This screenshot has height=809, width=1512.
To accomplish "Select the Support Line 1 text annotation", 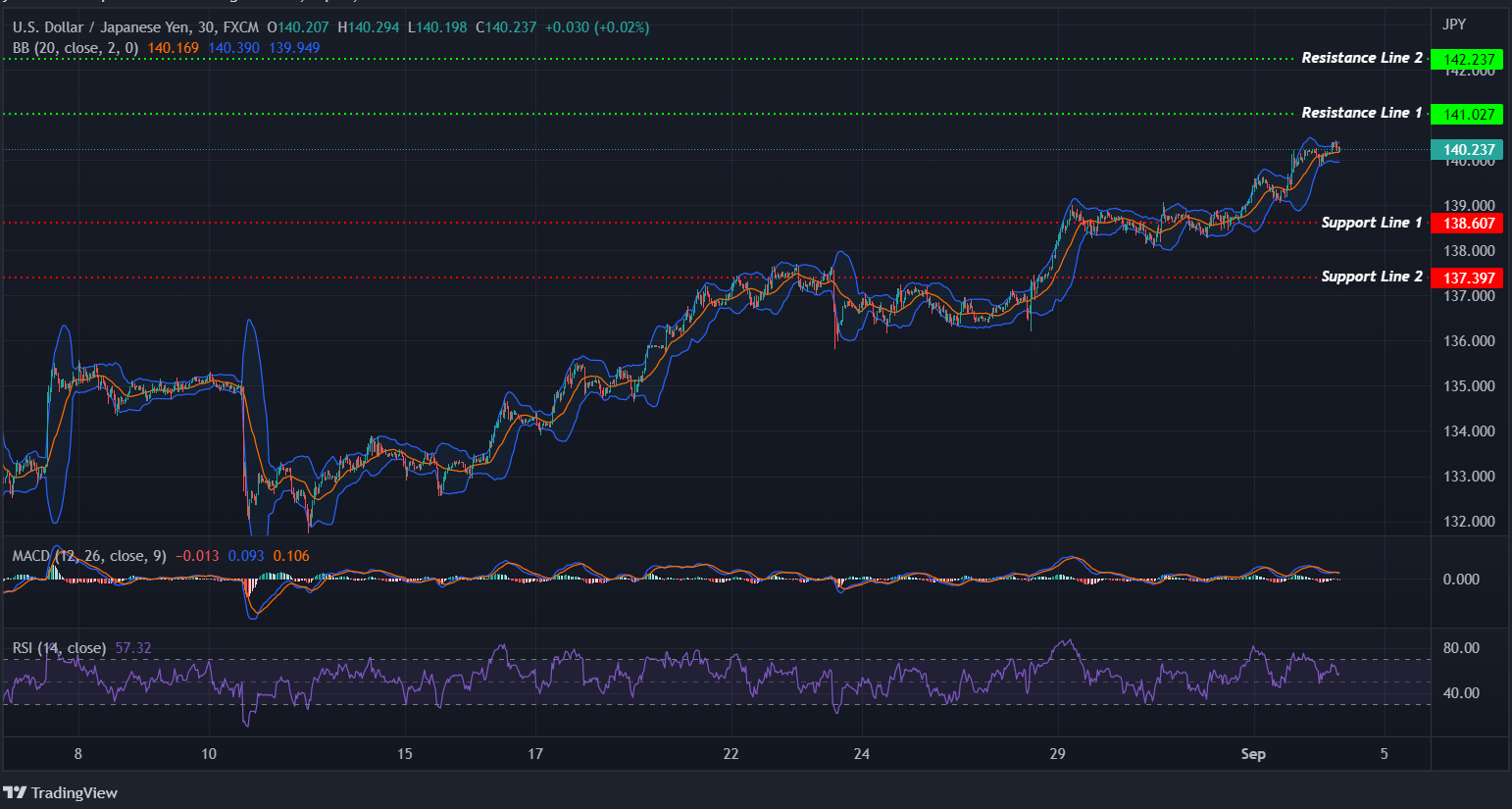I will 1371,223.
